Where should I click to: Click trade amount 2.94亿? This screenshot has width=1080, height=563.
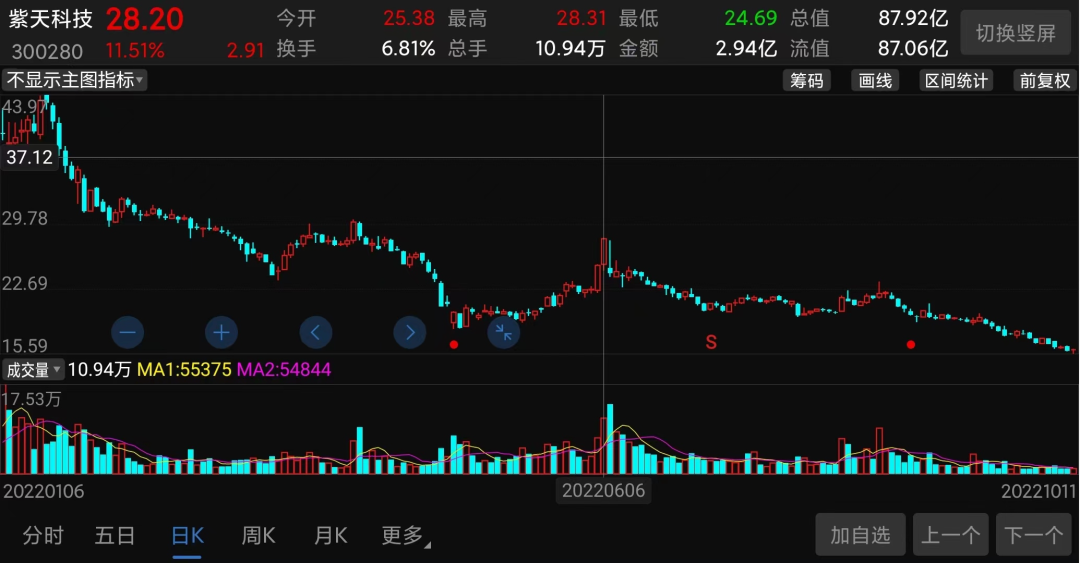[x=746, y=48]
